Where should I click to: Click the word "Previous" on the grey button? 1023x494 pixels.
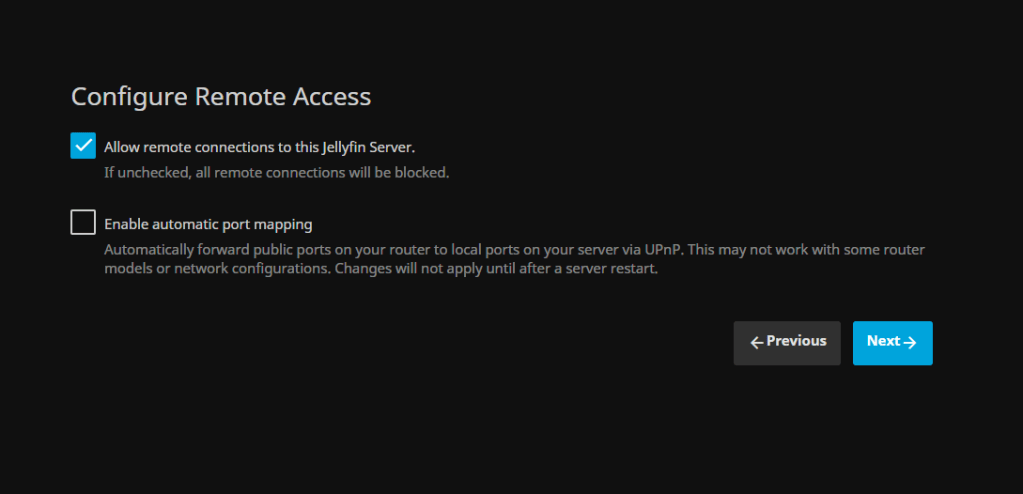[796, 342]
